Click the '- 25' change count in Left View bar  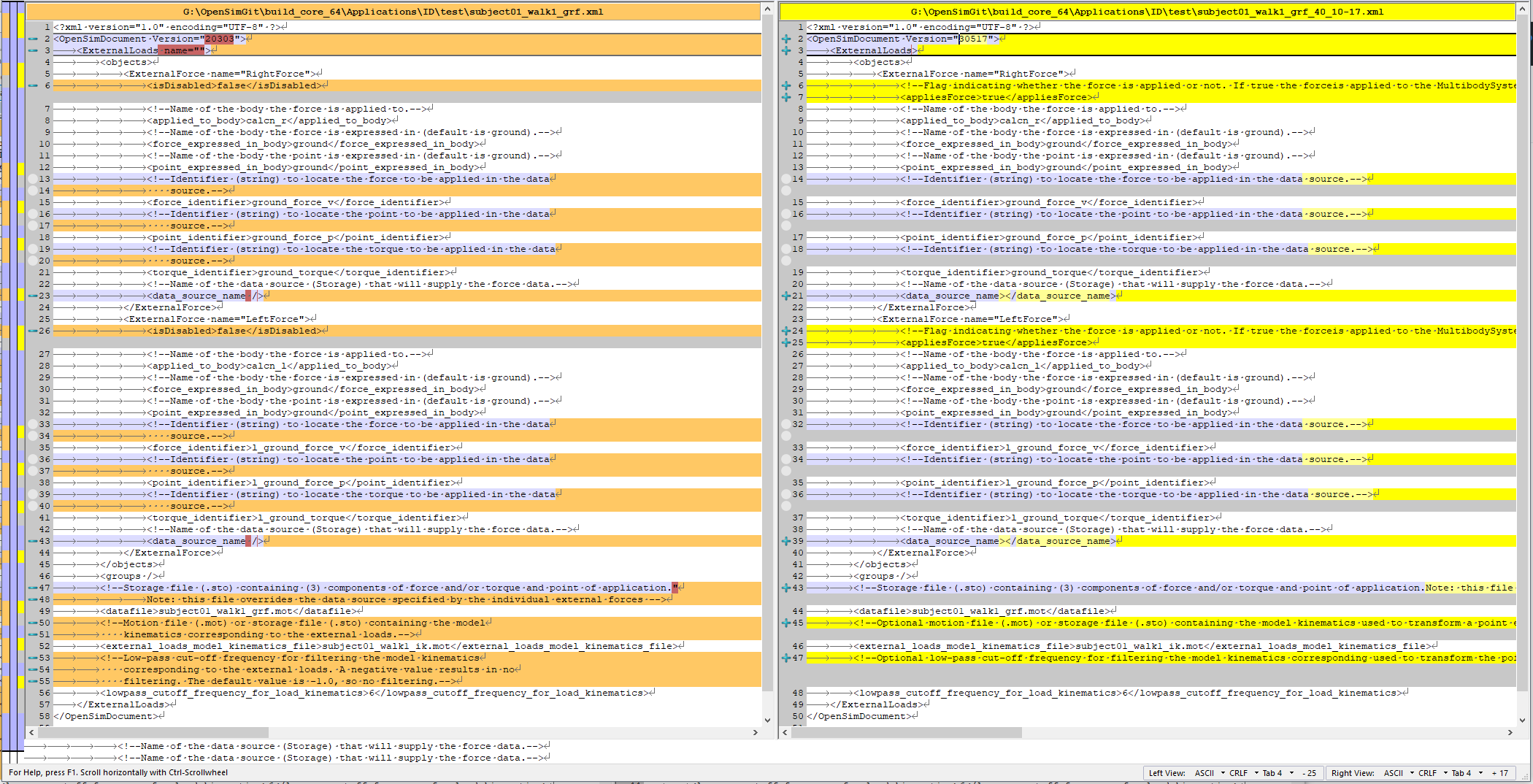(1310, 772)
